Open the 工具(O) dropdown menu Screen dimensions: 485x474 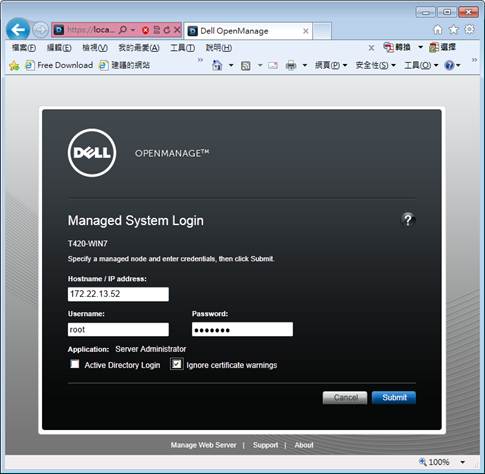coord(421,65)
